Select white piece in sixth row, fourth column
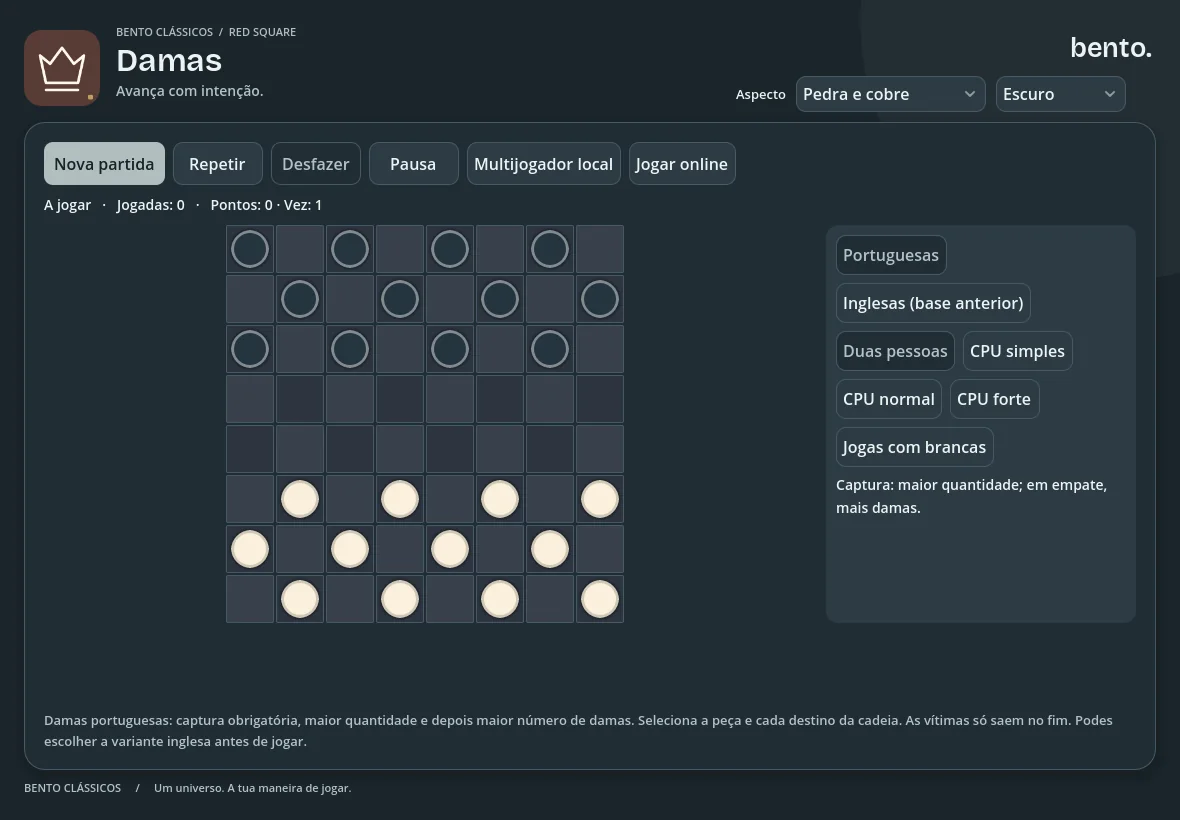The width and height of the screenshot is (1180, 820). [x=400, y=499]
